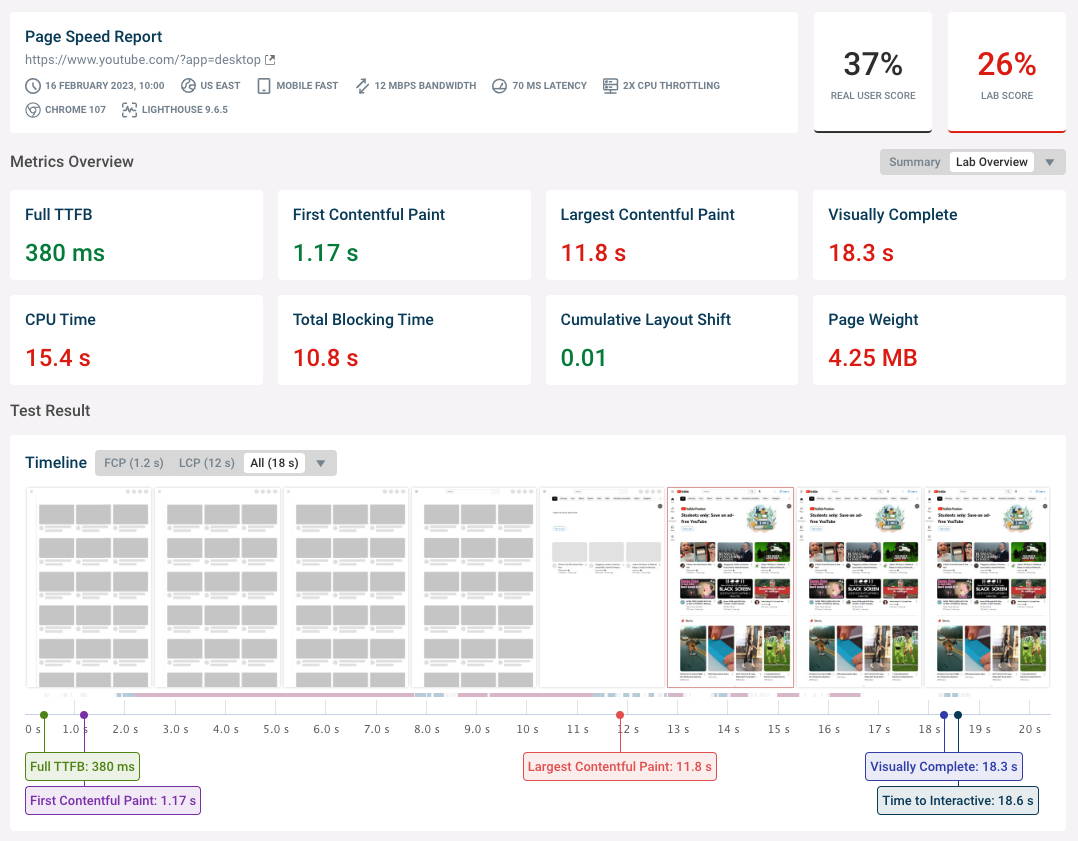This screenshot has height=841, width=1078.
Task: Click the red-outlined LCP filmstrip frame
Action: click(730, 587)
